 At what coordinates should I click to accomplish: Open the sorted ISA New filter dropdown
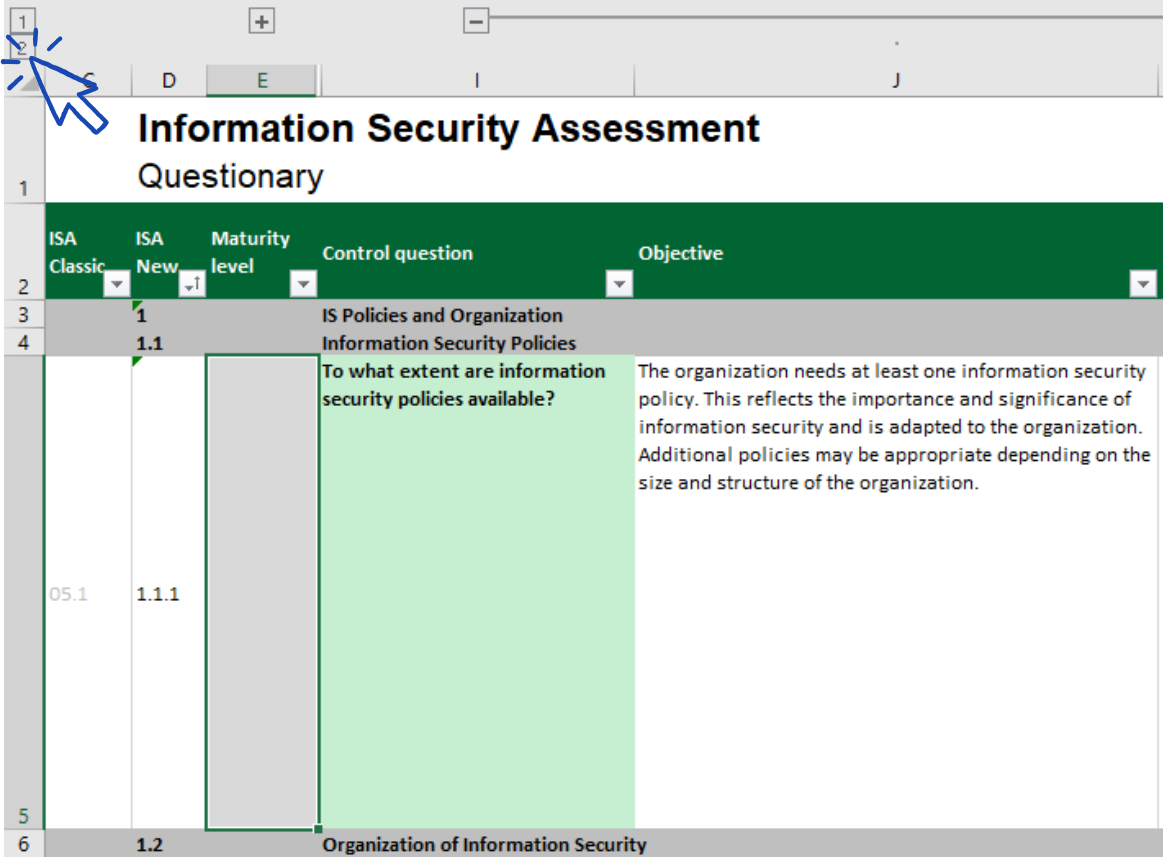tap(191, 286)
